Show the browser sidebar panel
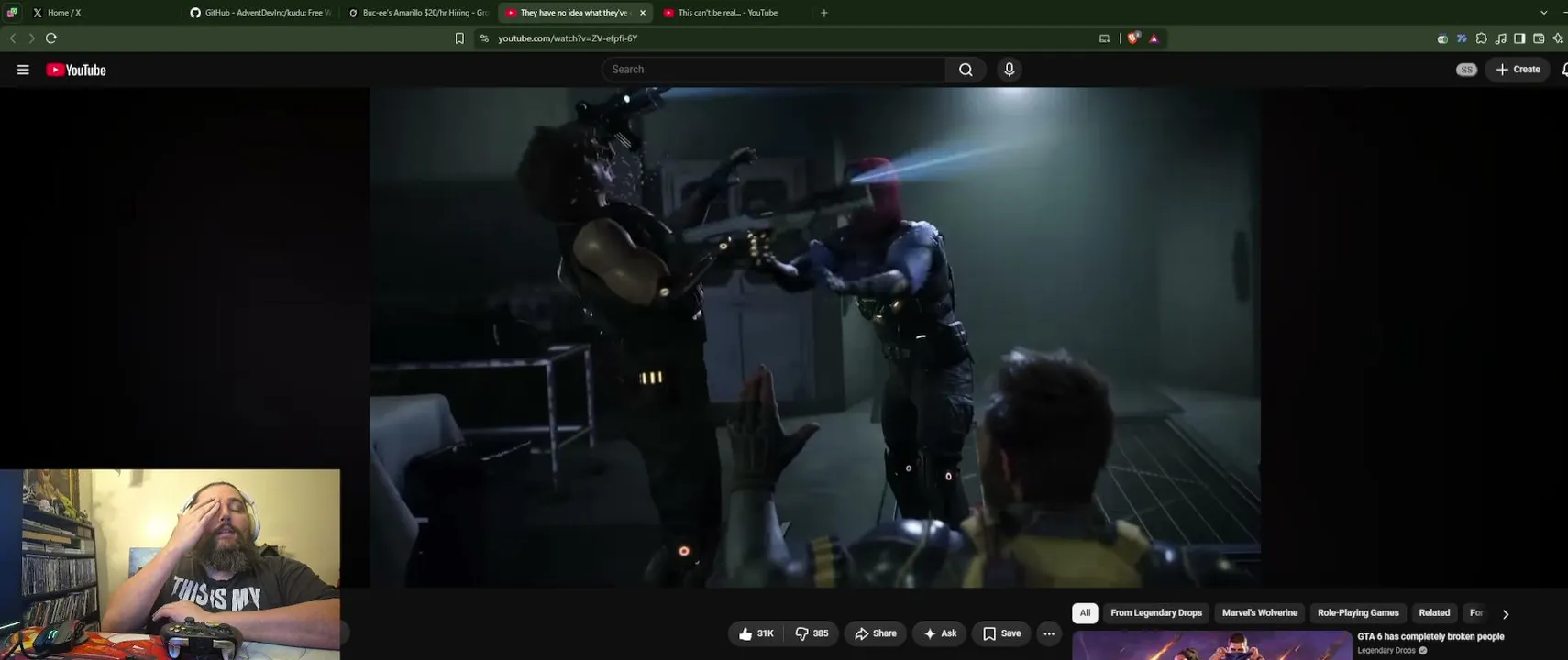The width and height of the screenshot is (1568, 660). [x=1519, y=38]
